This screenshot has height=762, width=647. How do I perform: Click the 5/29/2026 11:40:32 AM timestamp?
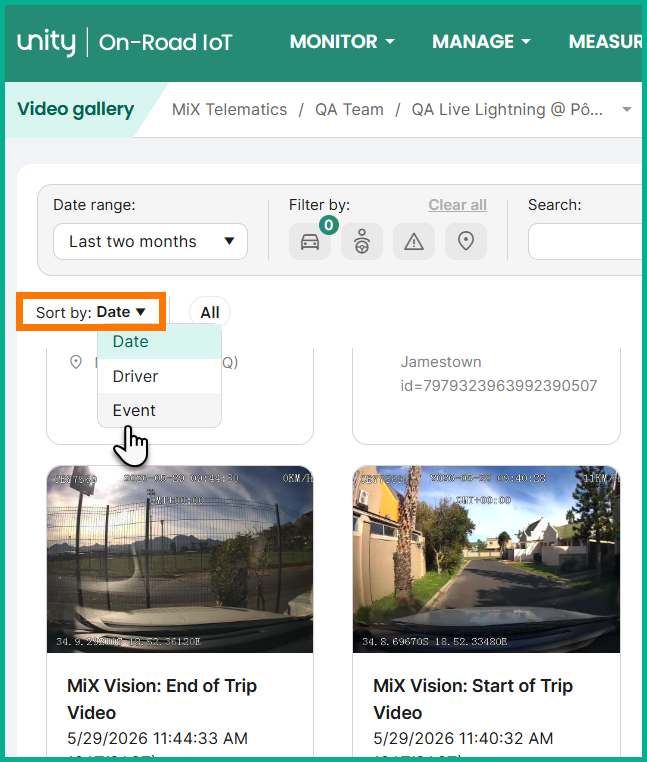(x=463, y=738)
